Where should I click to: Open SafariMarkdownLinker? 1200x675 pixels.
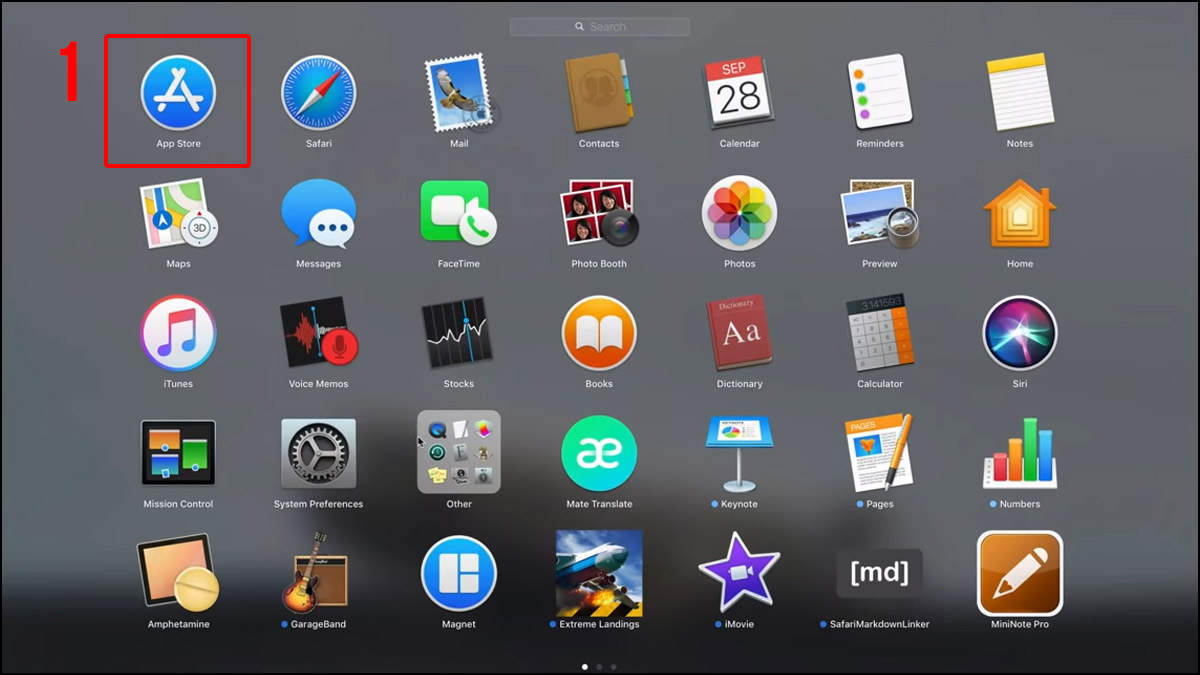[880, 573]
